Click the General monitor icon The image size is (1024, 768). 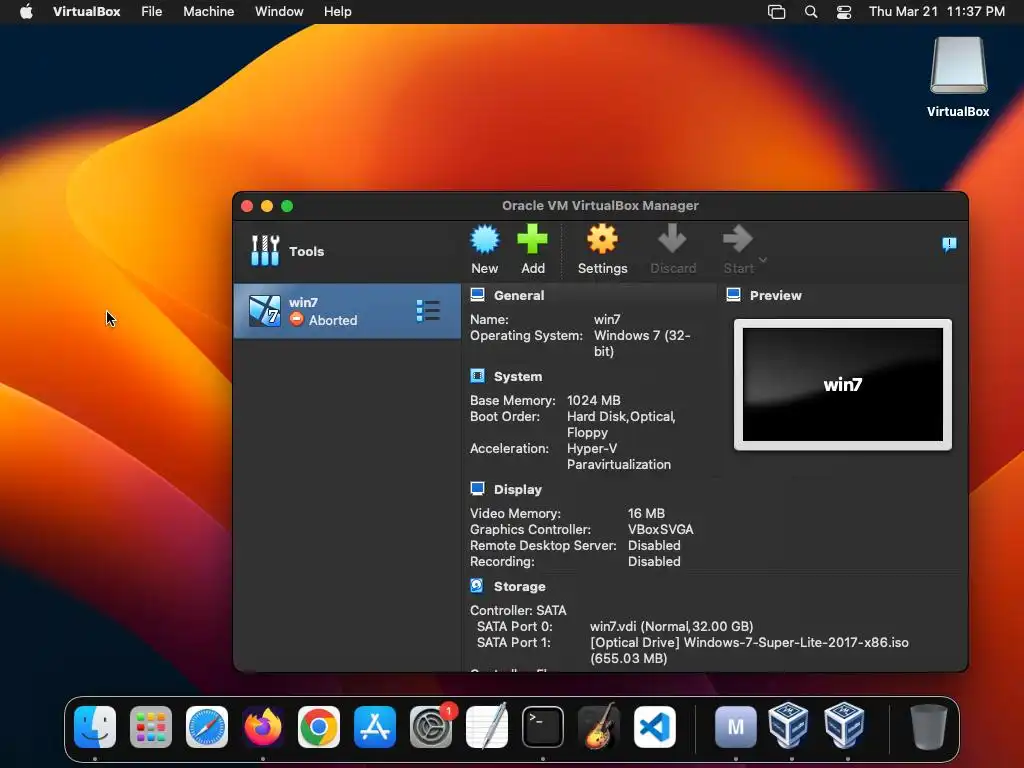pyautogui.click(x=477, y=295)
